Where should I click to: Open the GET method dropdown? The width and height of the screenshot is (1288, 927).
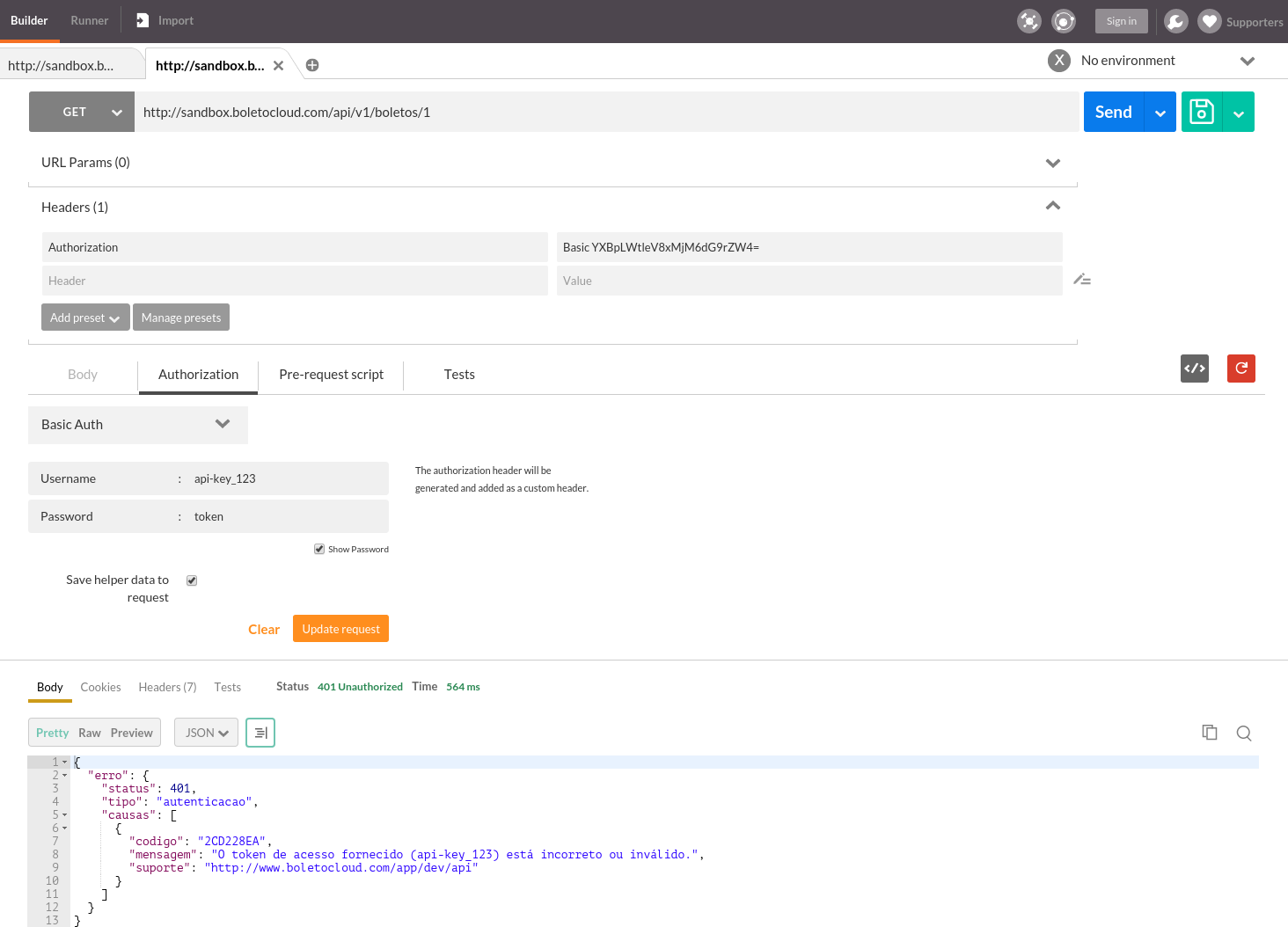82,112
